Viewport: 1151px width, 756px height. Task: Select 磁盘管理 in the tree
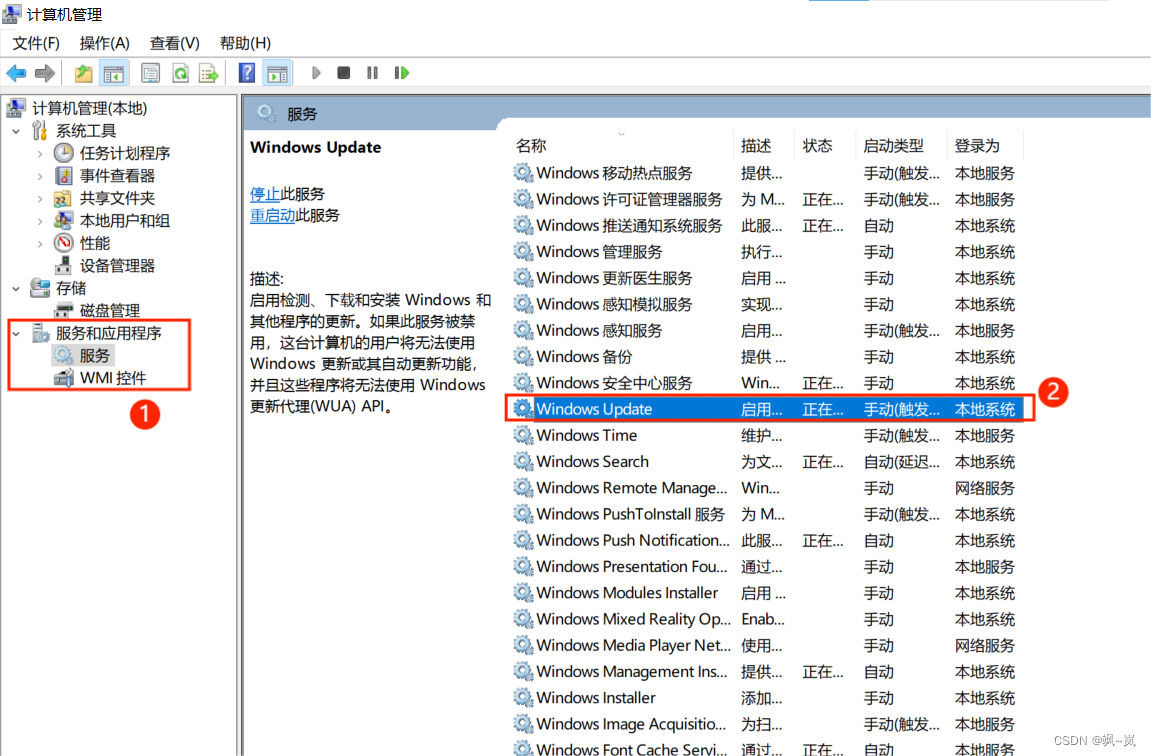[x=109, y=310]
